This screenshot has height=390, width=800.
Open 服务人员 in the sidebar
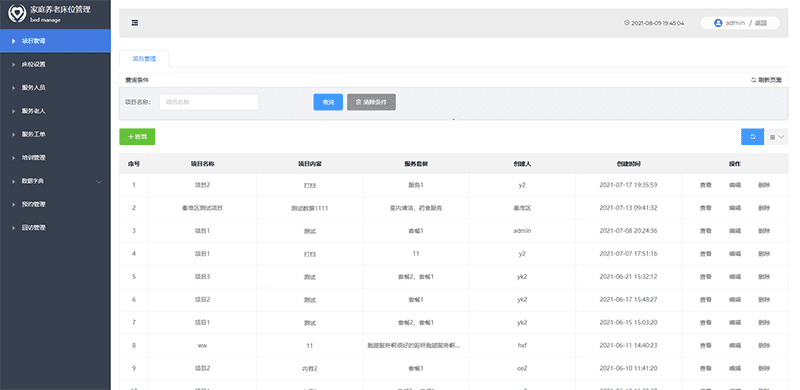click(x=55, y=88)
